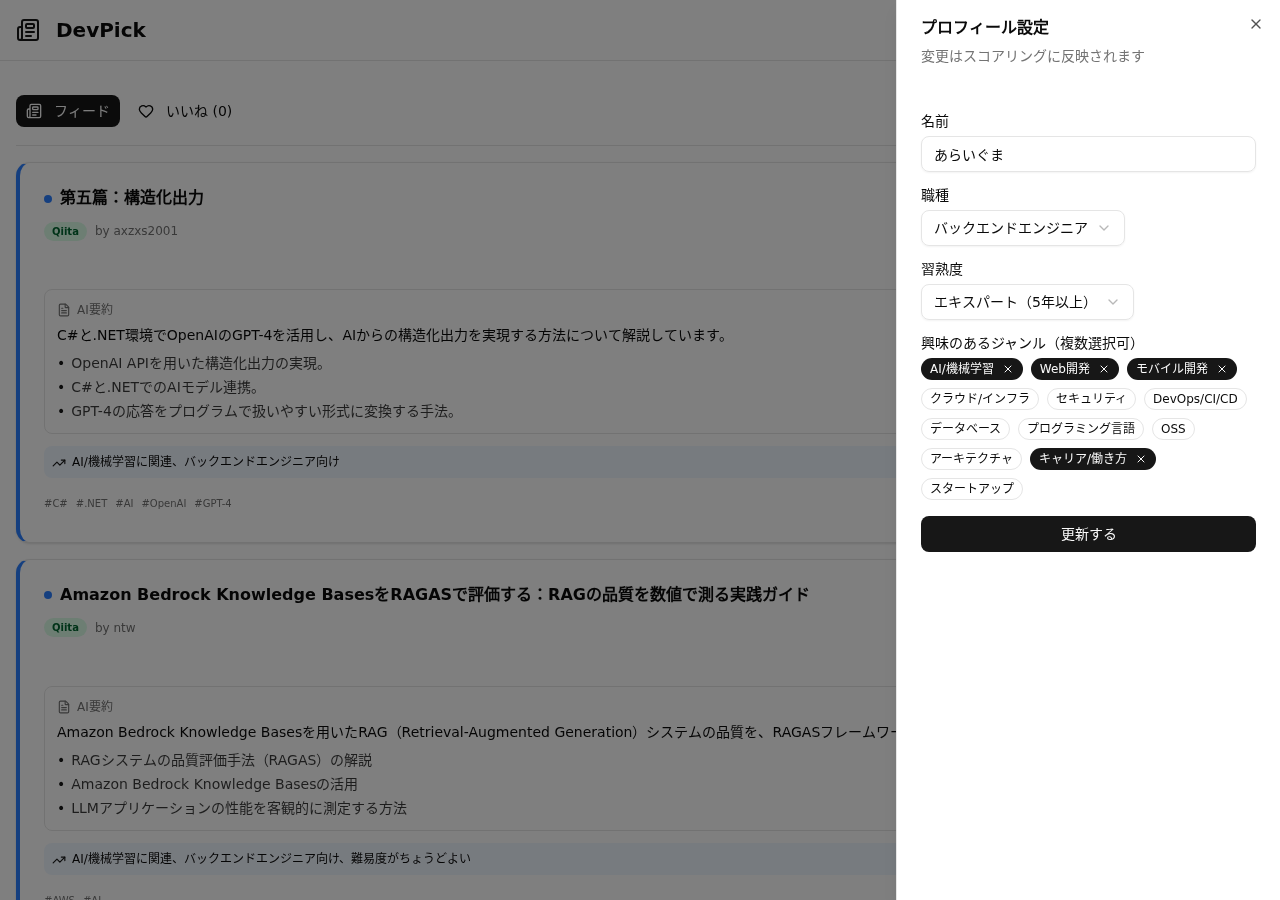Open the 職種 dropdown showing バックエンドエンジニア

1022,228
